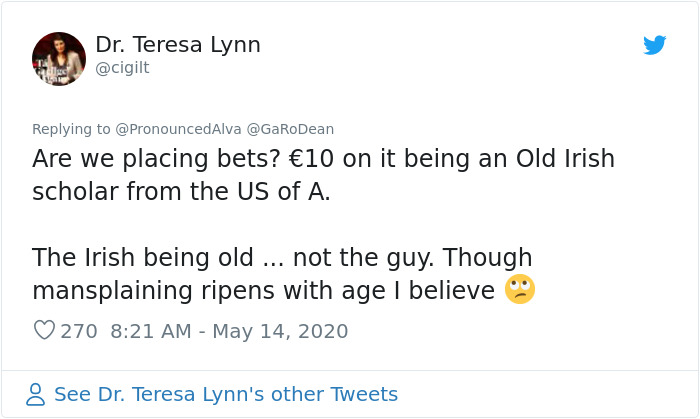The width and height of the screenshot is (700, 419).
Task: Click the eye-roll emoji in the tweet
Action: [x=520, y=290]
